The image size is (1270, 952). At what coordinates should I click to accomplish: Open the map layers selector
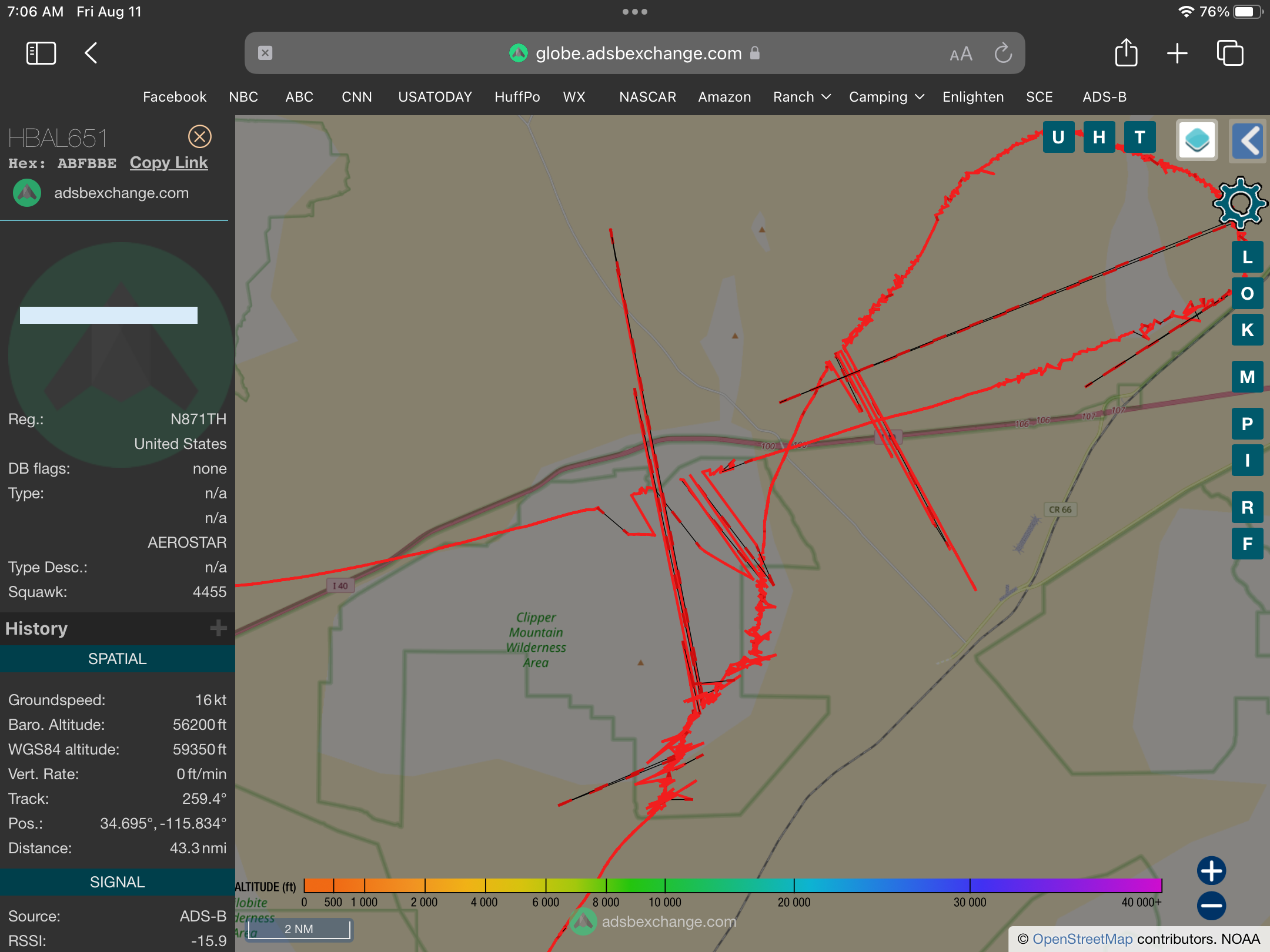point(1197,140)
